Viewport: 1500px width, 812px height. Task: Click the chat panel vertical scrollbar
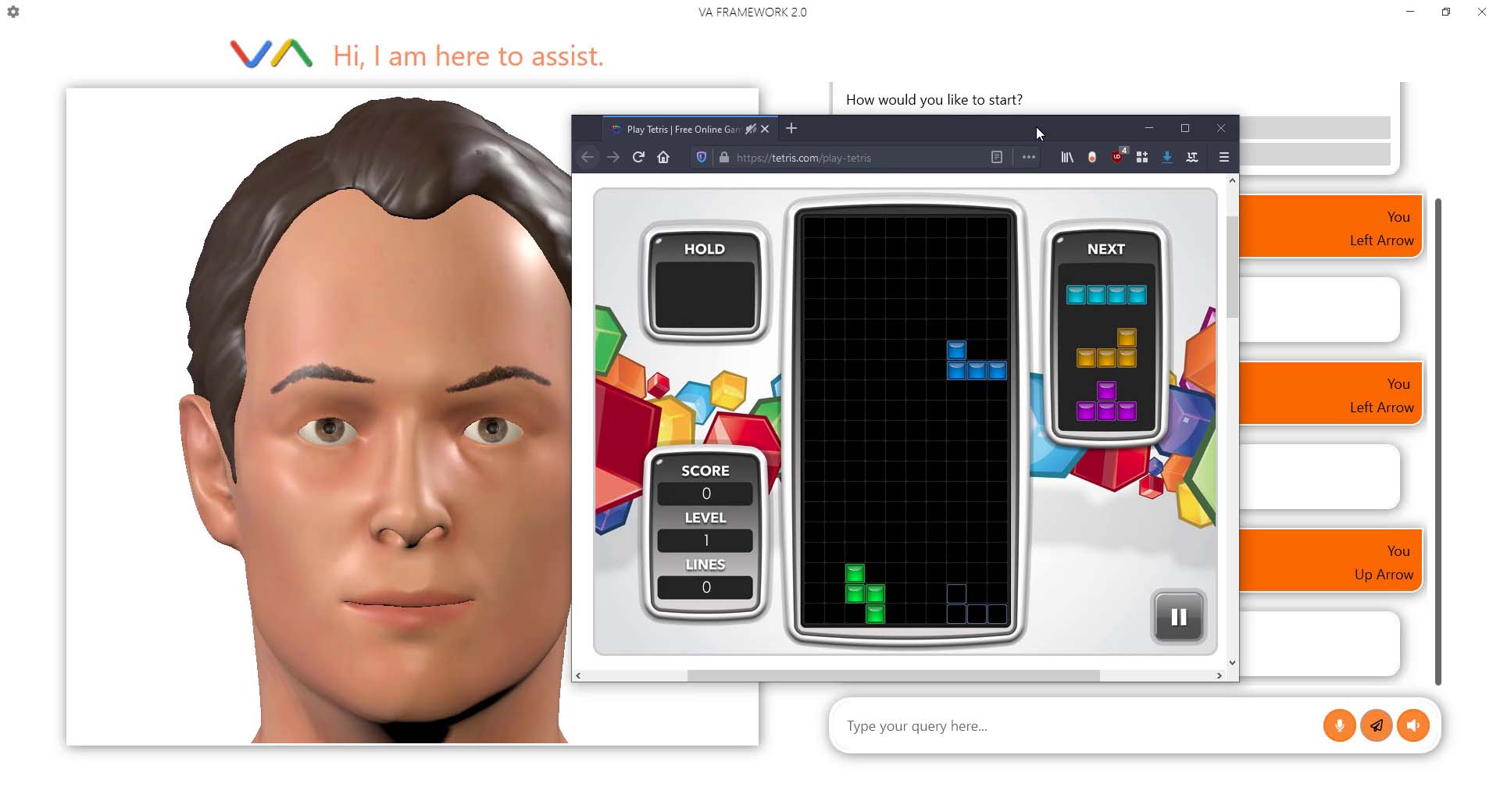click(x=1438, y=441)
